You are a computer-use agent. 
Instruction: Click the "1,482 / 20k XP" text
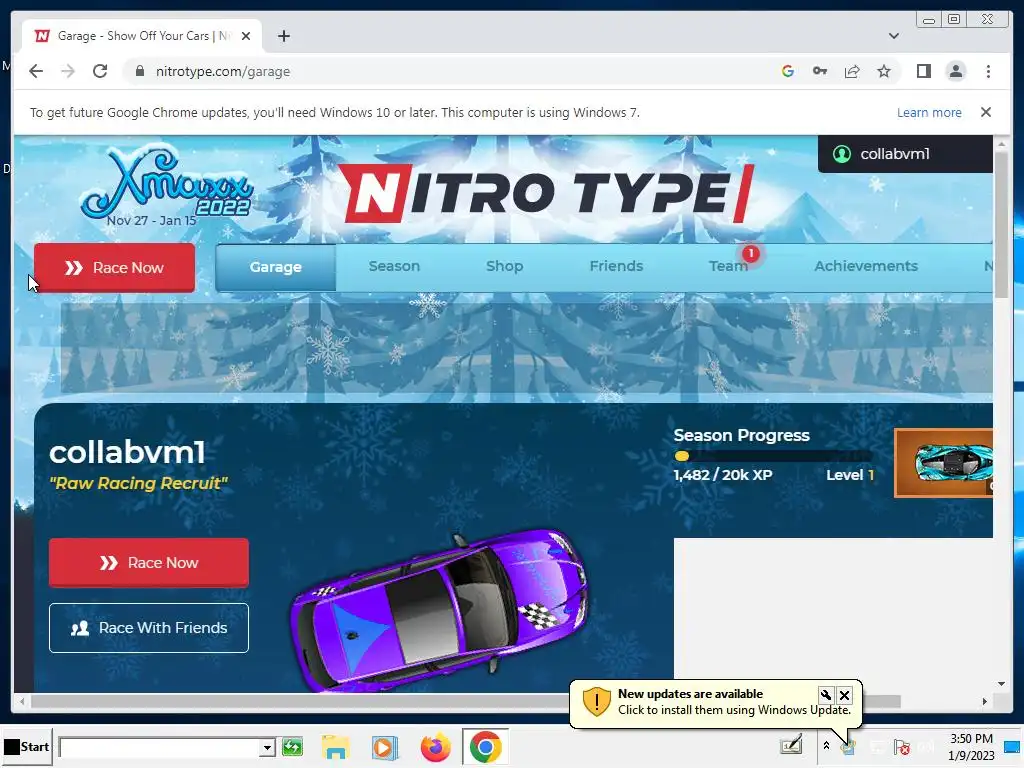click(x=722, y=475)
